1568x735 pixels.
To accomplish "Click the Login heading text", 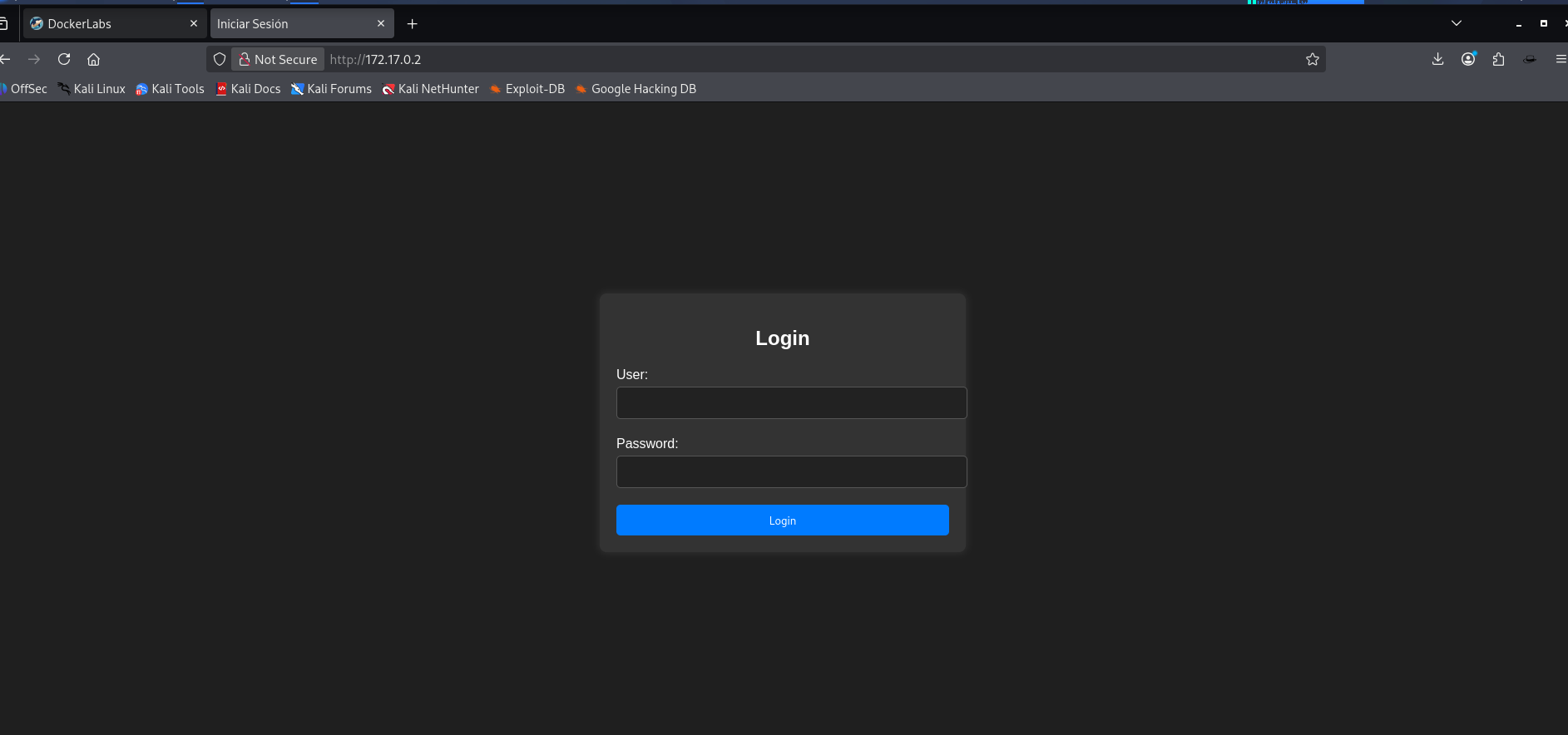I will coord(782,338).
